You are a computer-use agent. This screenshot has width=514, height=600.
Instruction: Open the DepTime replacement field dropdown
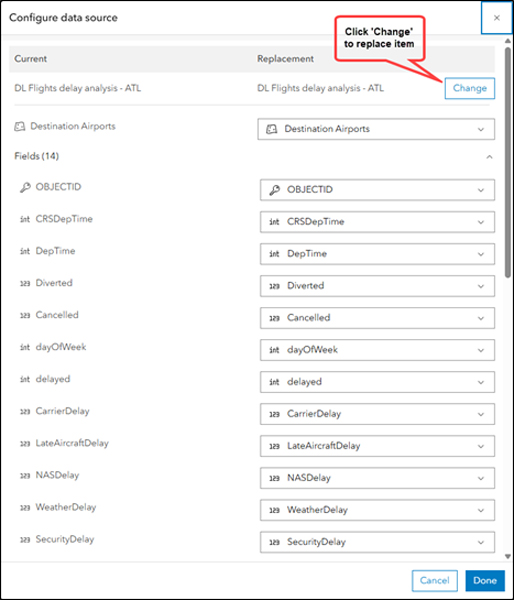(377, 254)
